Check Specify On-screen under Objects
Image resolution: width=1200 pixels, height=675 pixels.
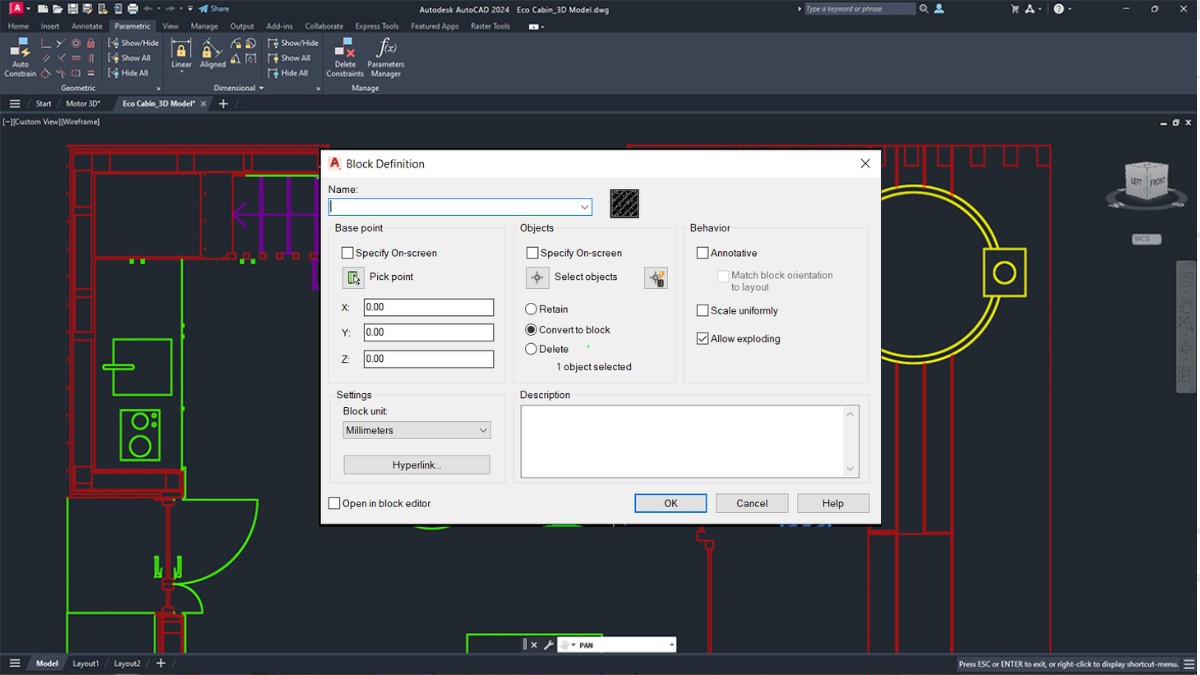click(x=532, y=253)
